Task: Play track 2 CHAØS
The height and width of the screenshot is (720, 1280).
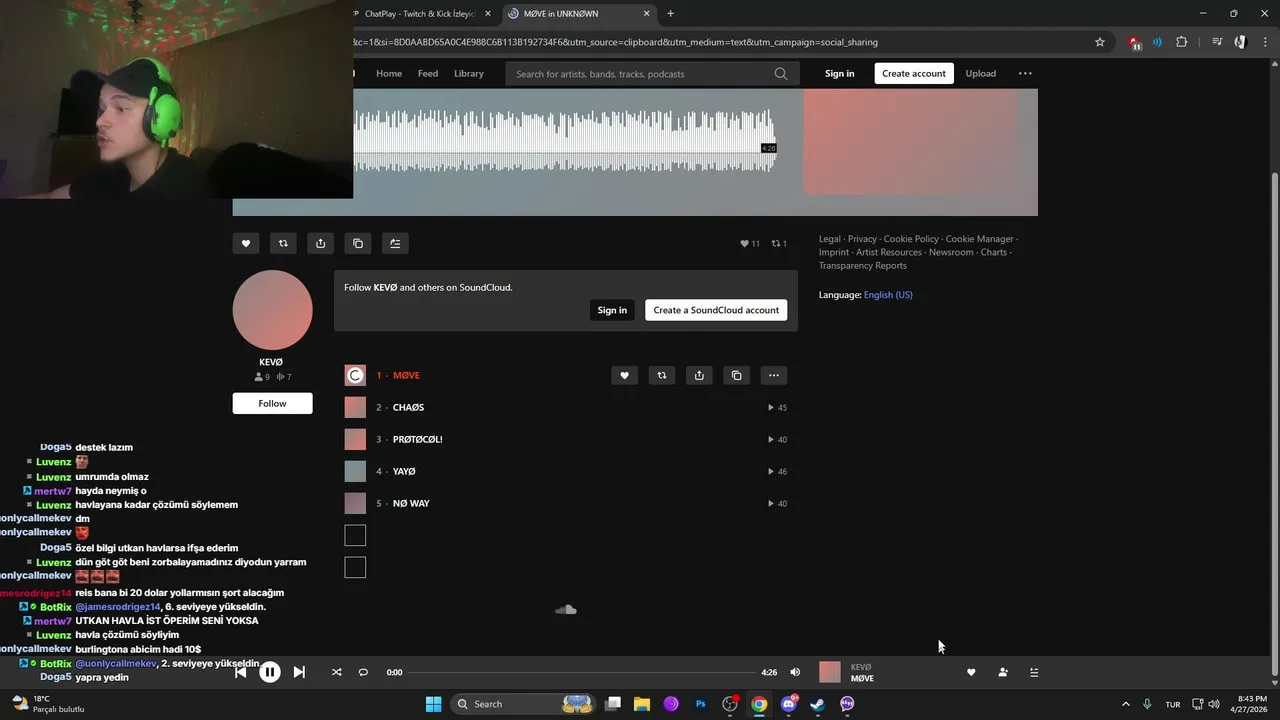Action: pyautogui.click(x=408, y=407)
